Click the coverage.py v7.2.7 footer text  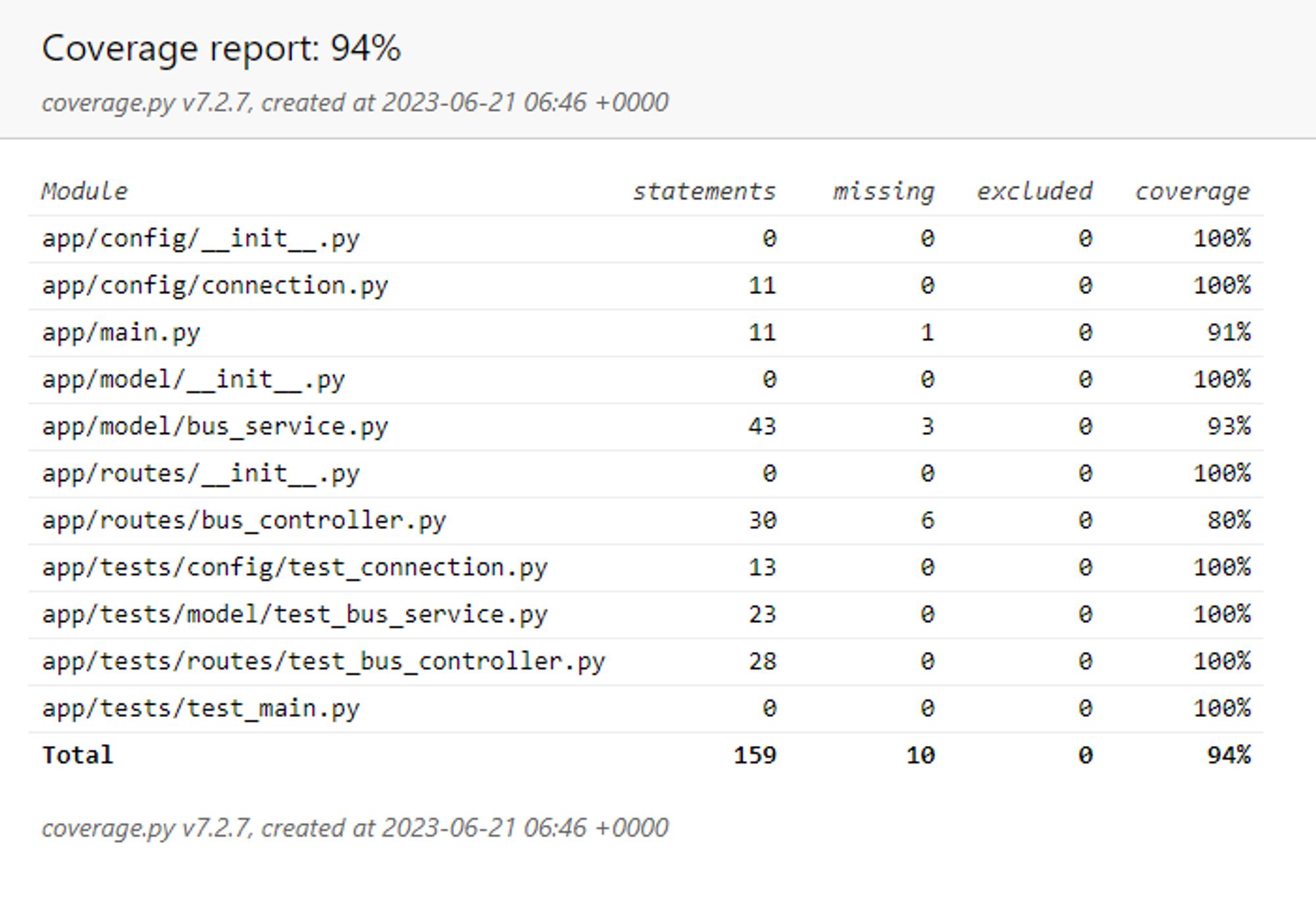(355, 828)
